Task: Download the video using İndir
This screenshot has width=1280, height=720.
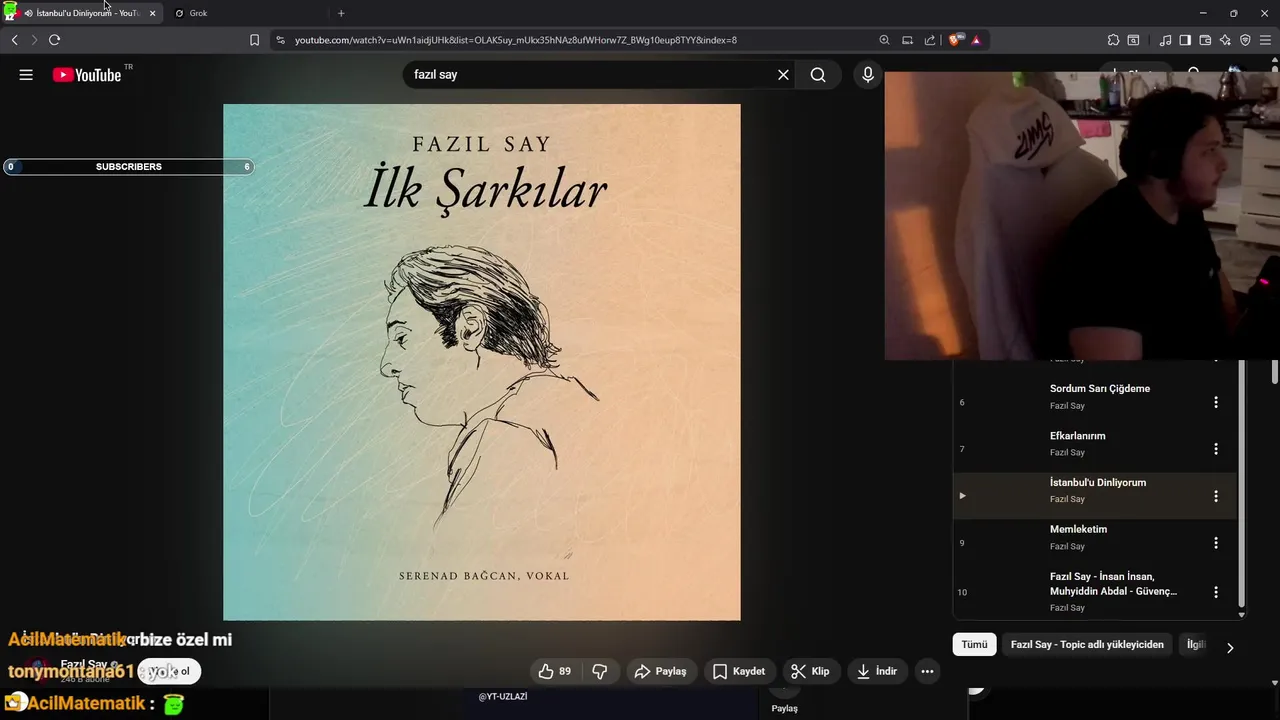Action: click(x=877, y=671)
